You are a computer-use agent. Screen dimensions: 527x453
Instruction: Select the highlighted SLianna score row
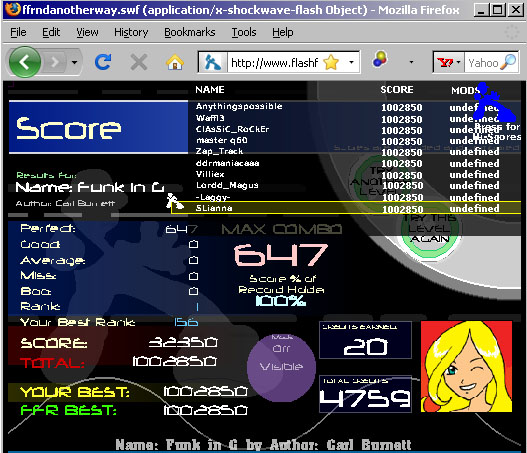click(346, 208)
